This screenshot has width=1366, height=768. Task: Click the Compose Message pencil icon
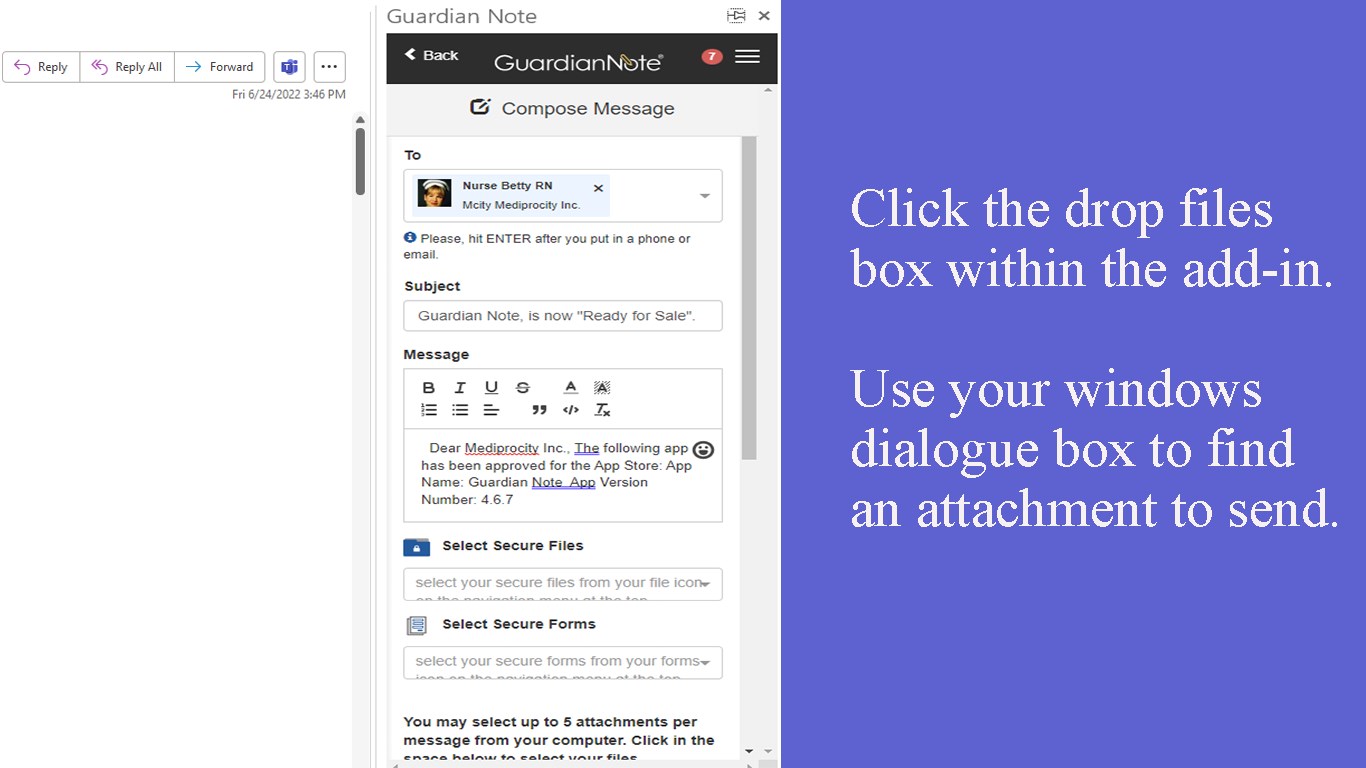[x=480, y=107]
